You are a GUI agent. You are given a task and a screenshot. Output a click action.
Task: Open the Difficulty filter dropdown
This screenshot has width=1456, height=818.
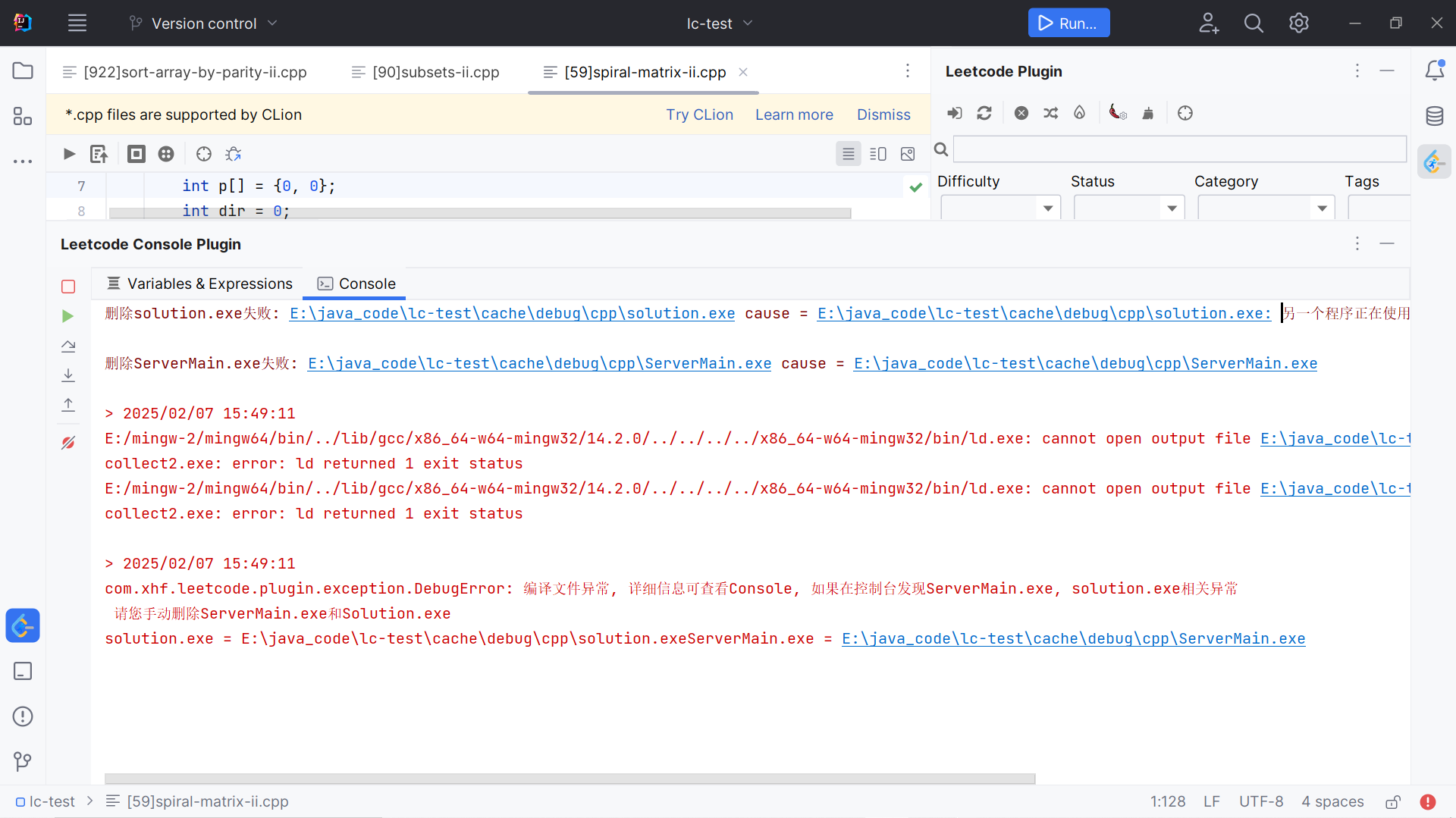tap(1000, 208)
